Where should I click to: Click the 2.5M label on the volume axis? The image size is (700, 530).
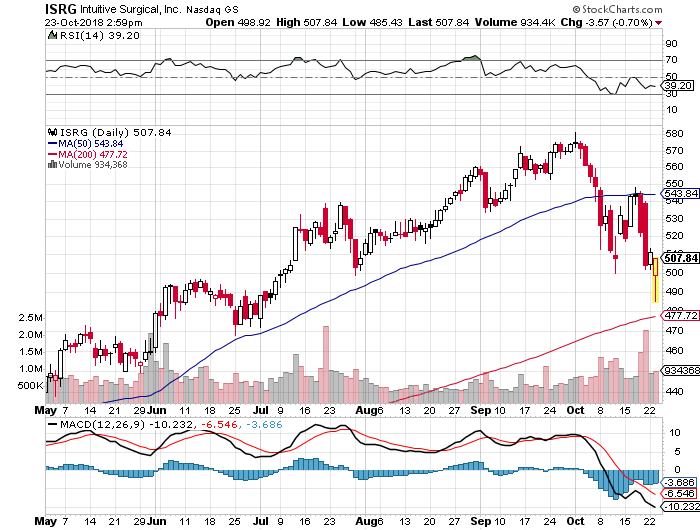click(30, 318)
